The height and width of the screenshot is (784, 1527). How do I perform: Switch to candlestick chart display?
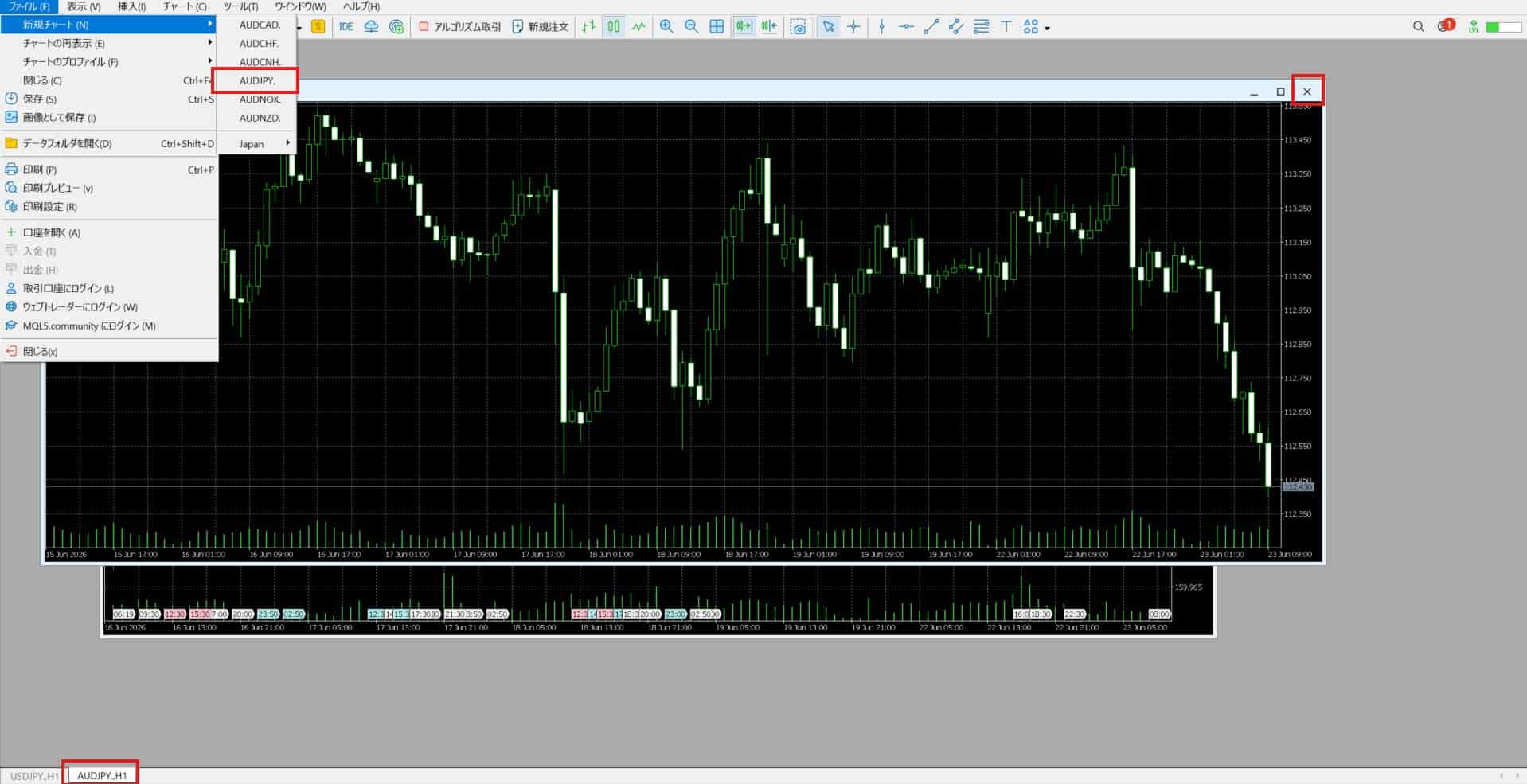(x=614, y=27)
